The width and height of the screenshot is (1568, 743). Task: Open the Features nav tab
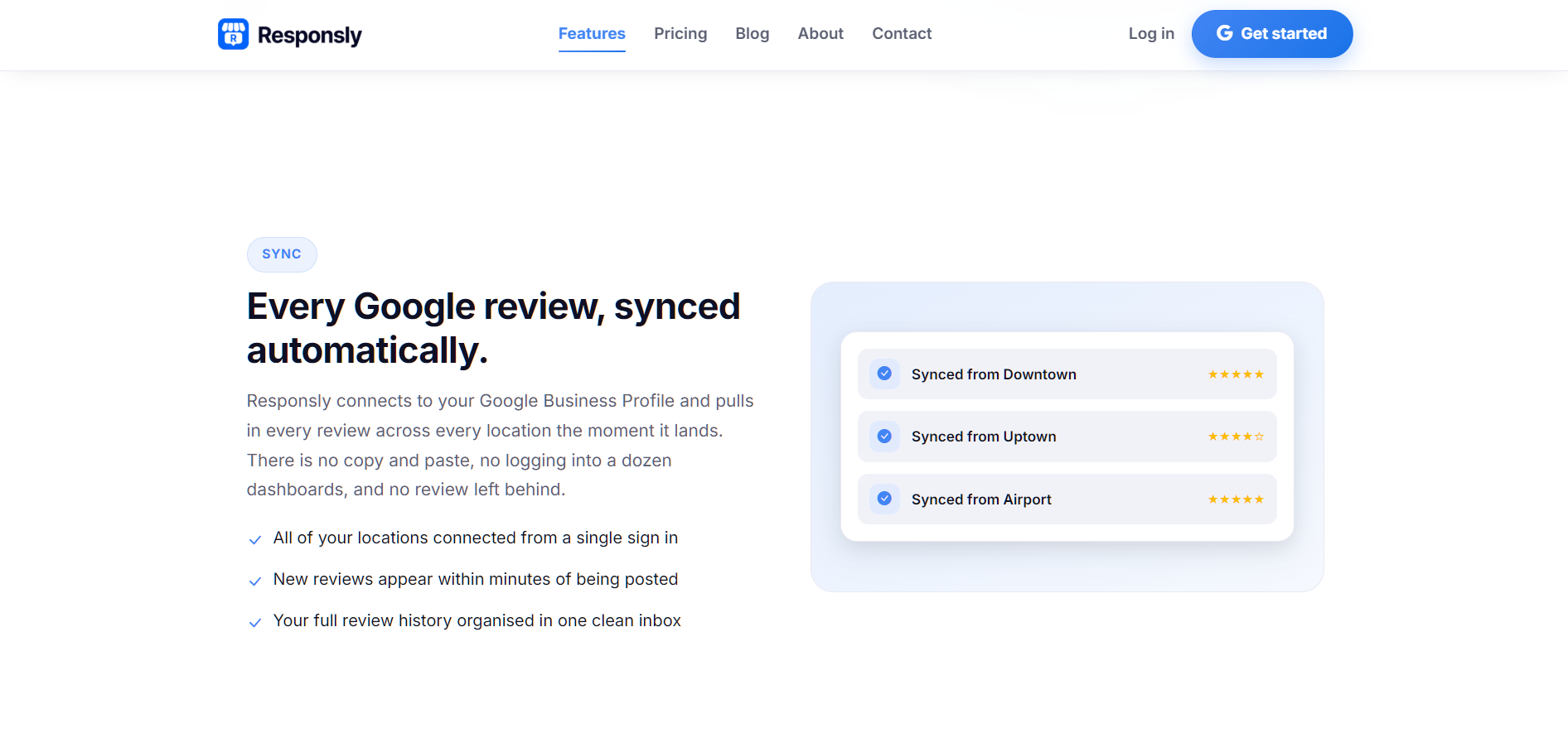[x=592, y=34]
